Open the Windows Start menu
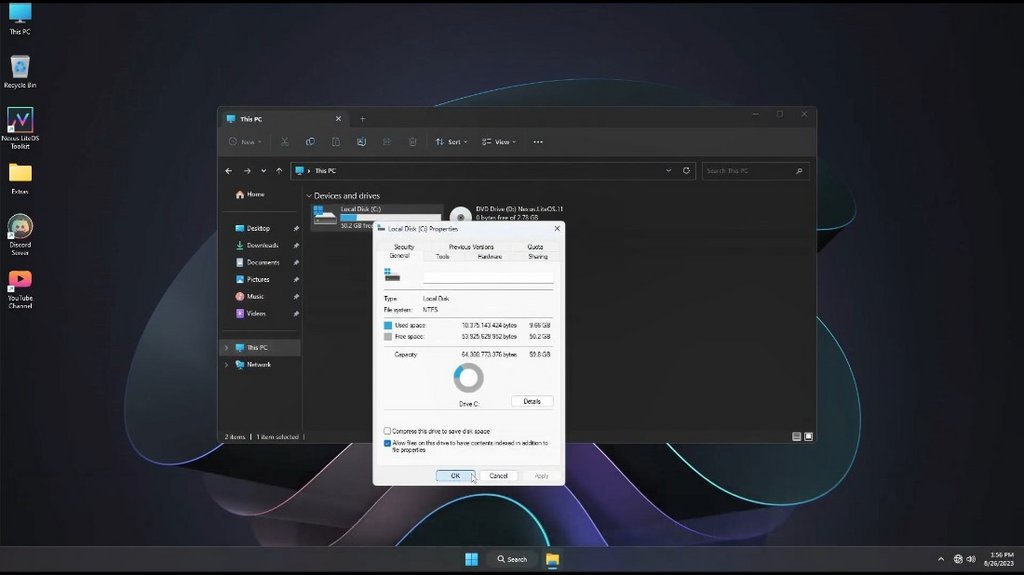Screen dimensions: 1024x575 [472, 559]
